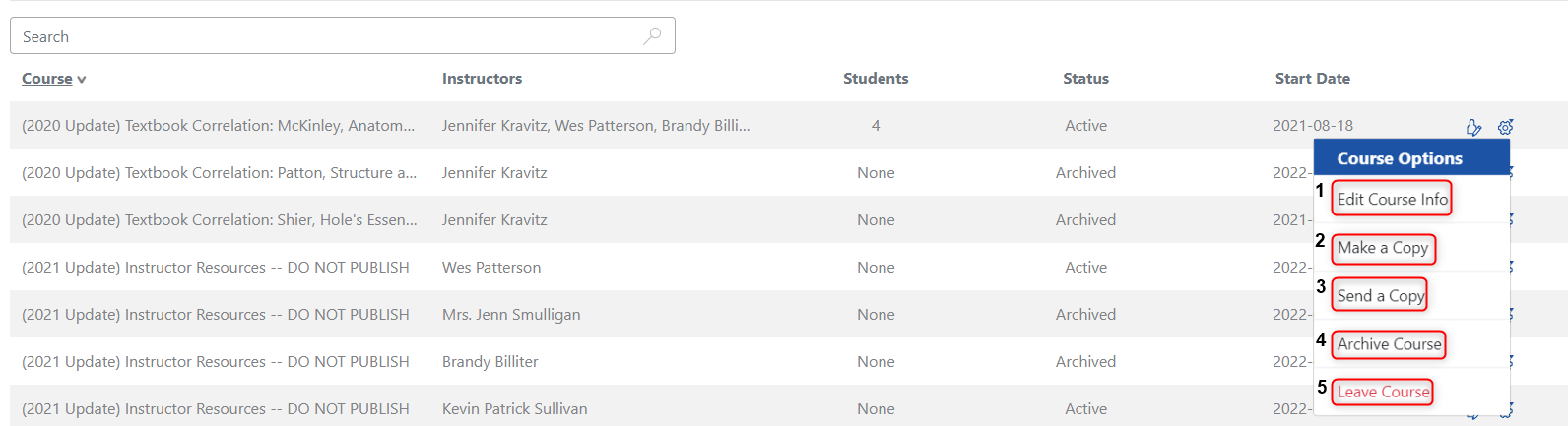The image size is (1568, 426).
Task: Click the gear options icon on first course row
Action: (x=1505, y=127)
